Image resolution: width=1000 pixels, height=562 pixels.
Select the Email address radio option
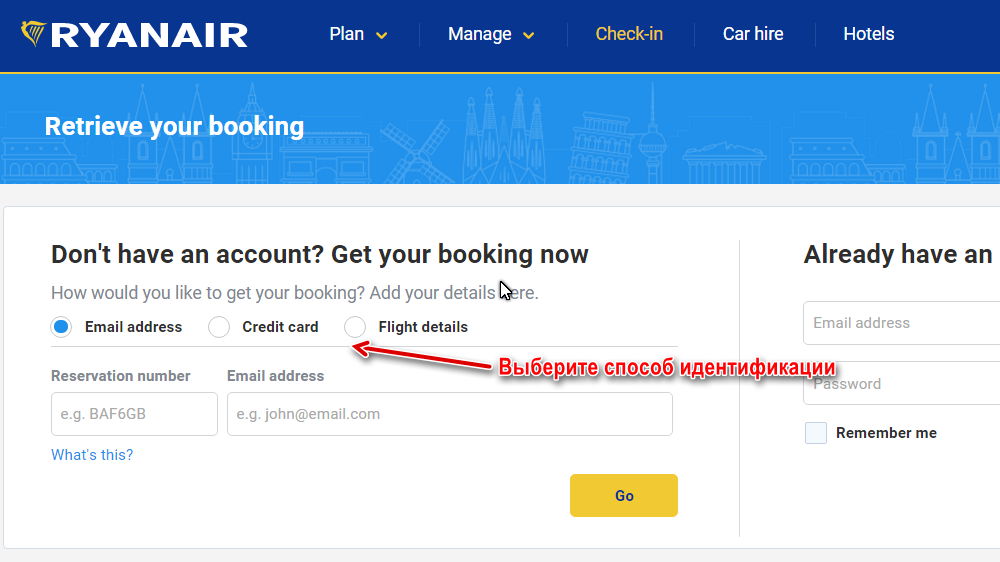click(61, 327)
